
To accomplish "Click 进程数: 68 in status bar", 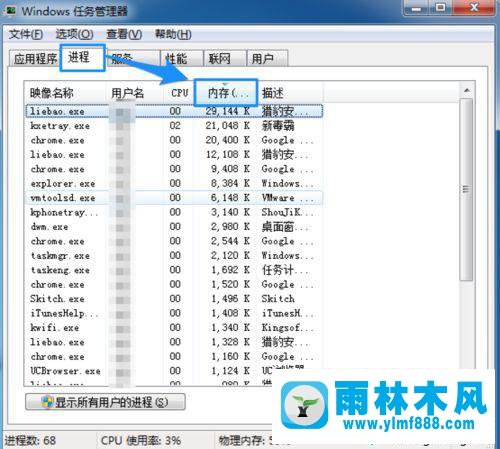I will (x=30, y=441).
